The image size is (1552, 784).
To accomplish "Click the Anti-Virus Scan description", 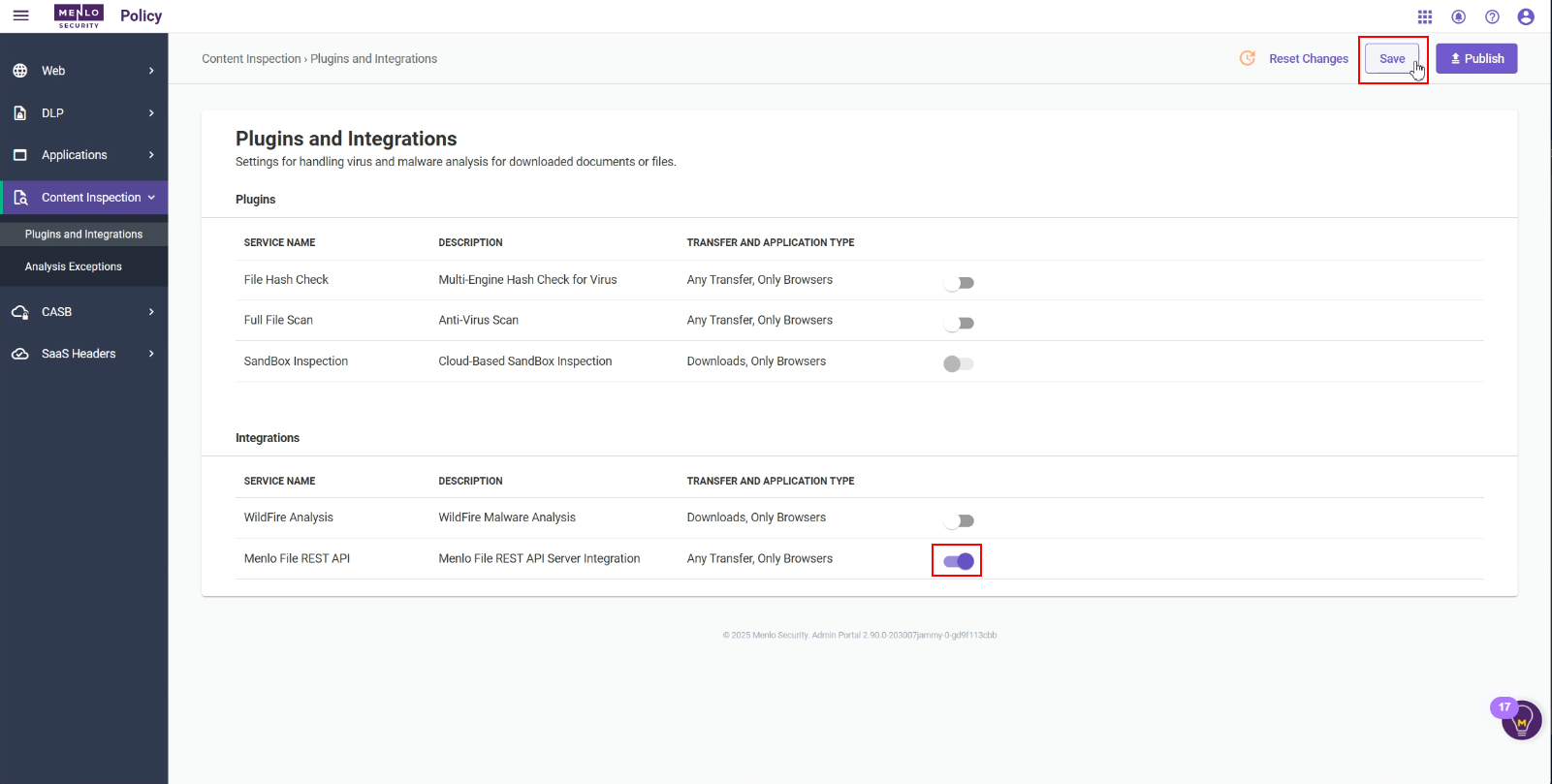I will (x=478, y=321).
